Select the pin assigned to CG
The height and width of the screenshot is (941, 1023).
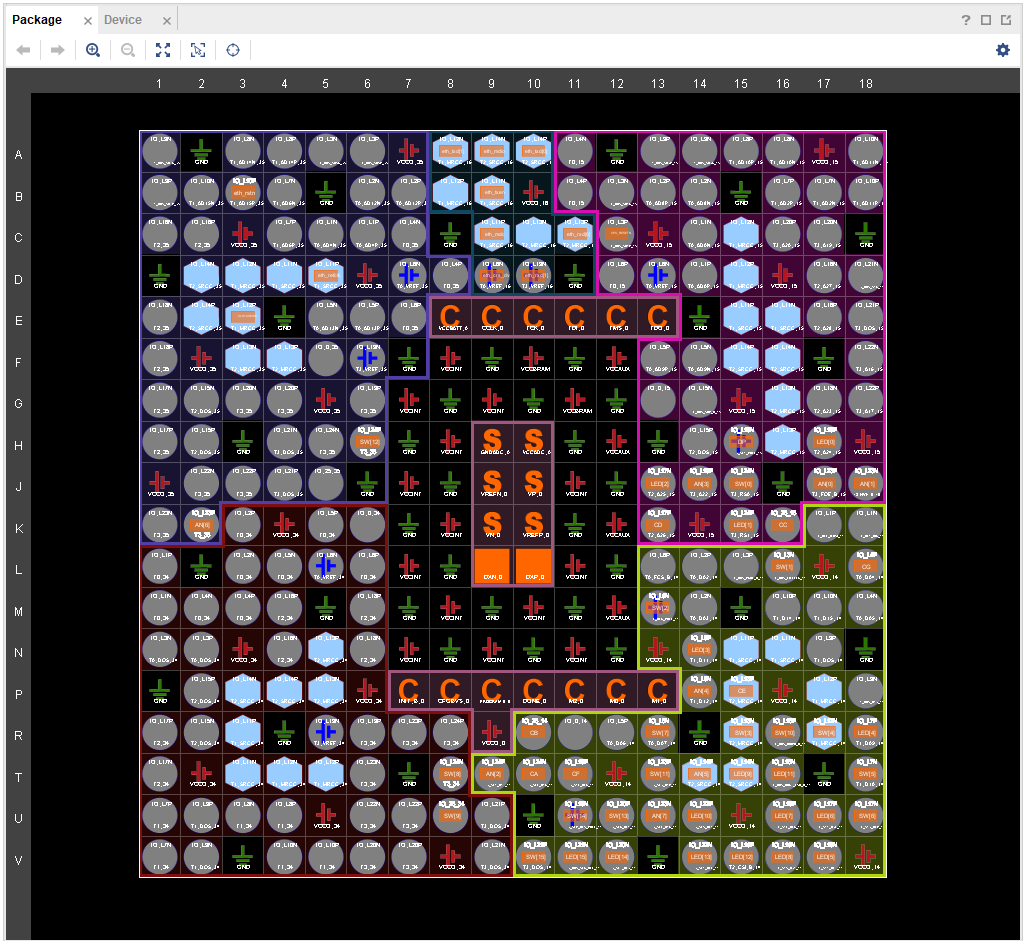(865, 566)
